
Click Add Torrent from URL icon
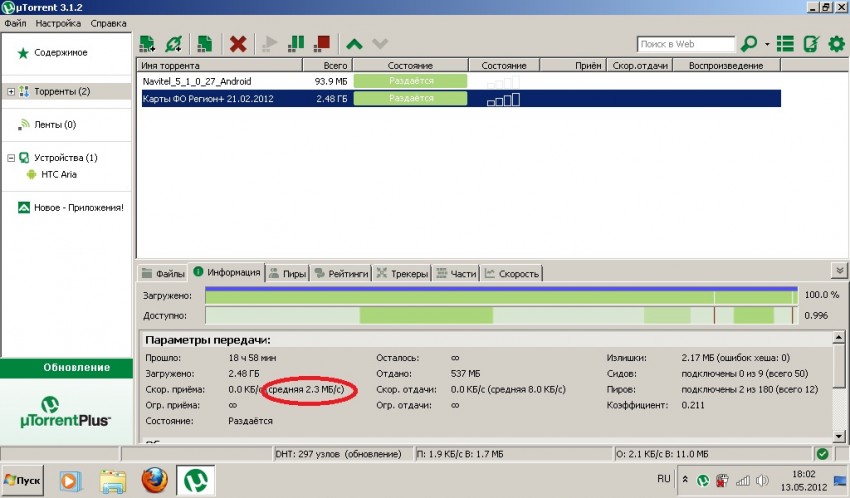(x=175, y=43)
